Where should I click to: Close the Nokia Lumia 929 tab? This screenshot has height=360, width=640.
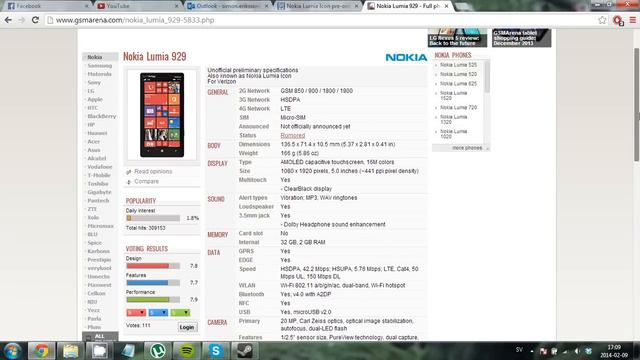click(446, 6)
